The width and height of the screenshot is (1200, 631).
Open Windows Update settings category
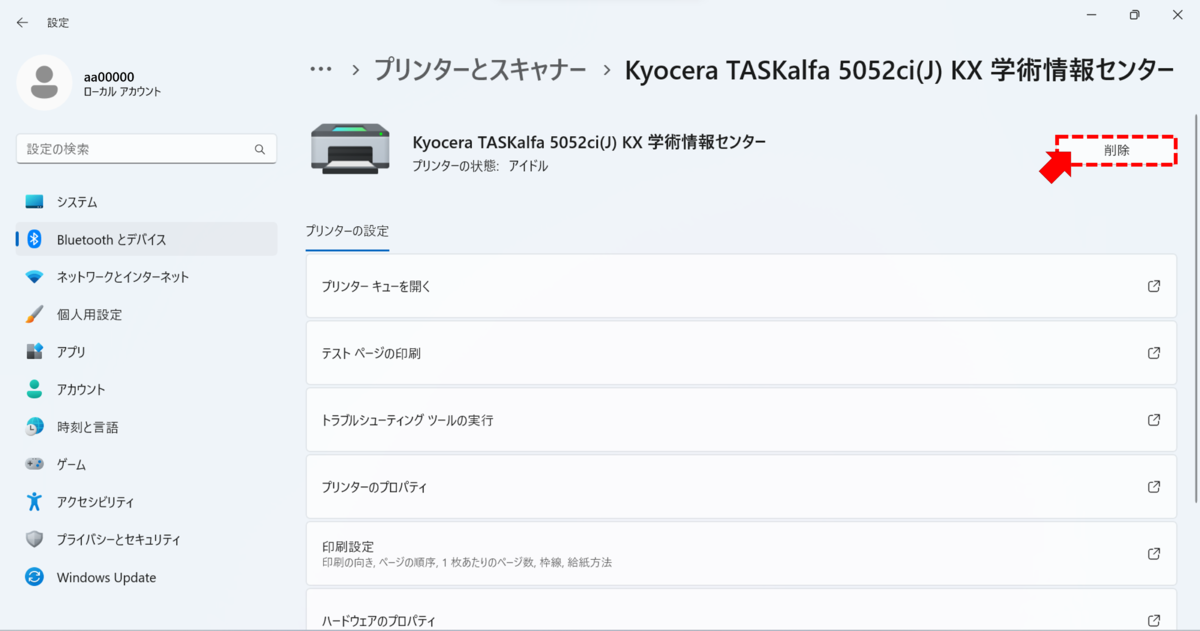pyautogui.click(x=147, y=577)
